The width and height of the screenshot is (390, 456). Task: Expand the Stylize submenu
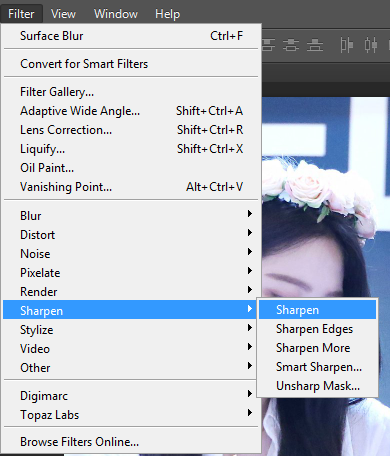tap(130, 330)
